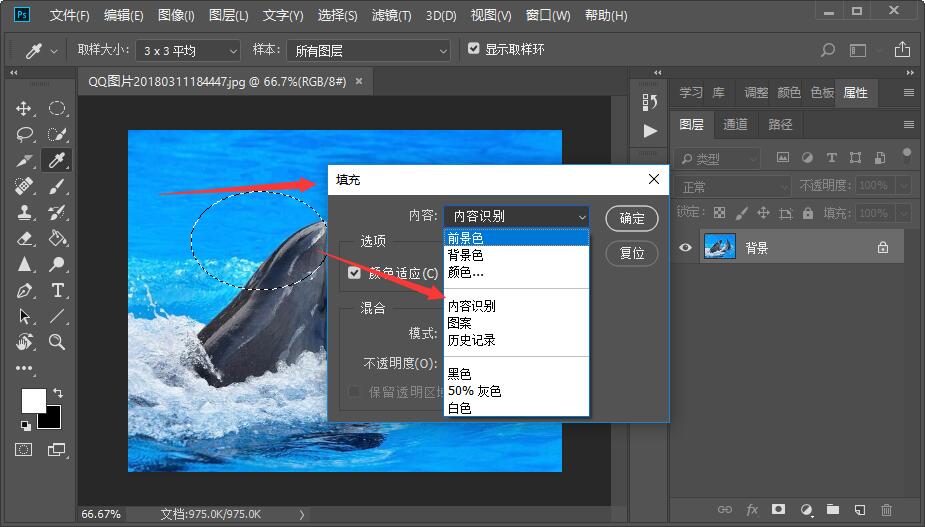
Task: Toggle lock all padlock icon
Action: (808, 213)
